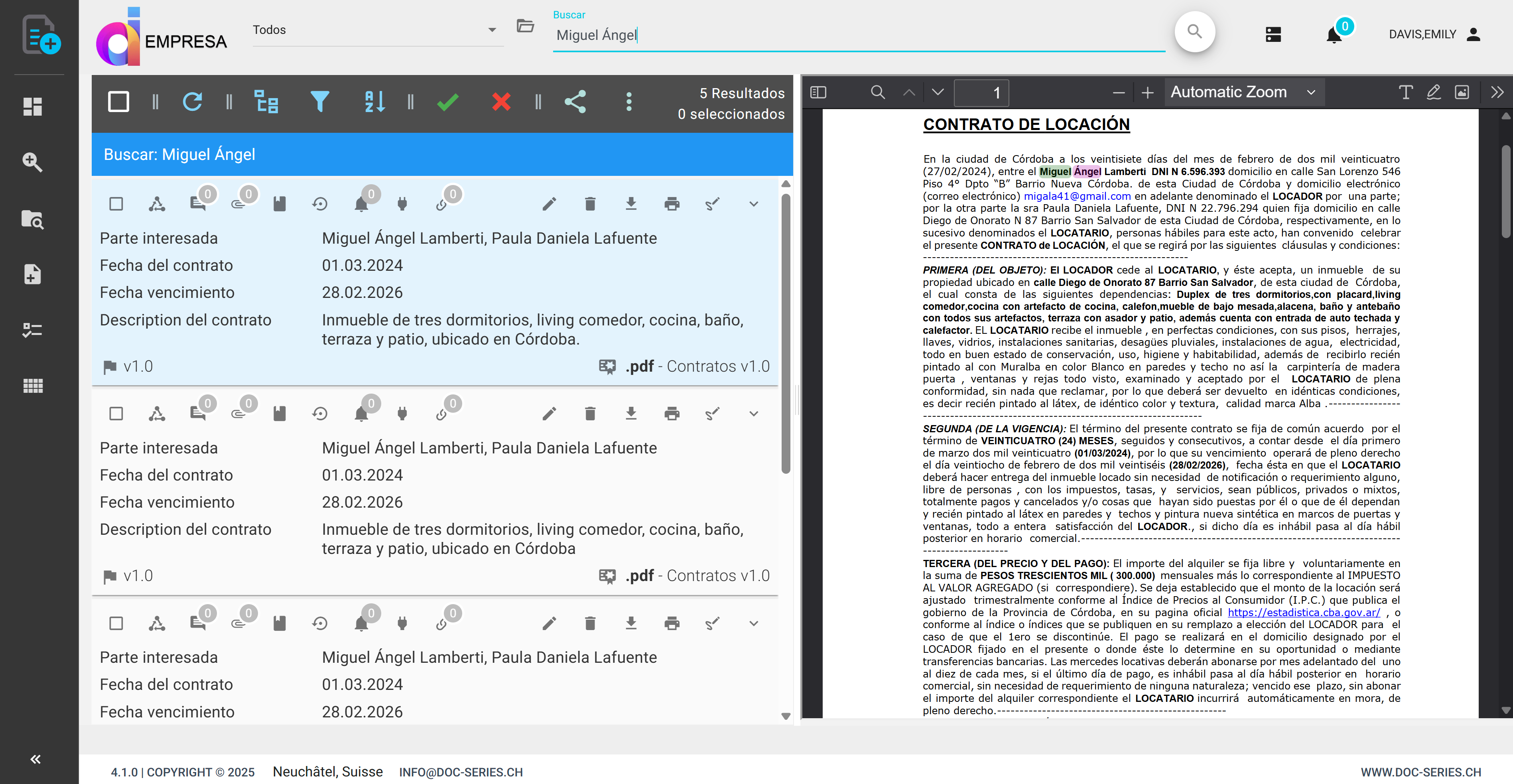Select the filter icon in the results toolbar
The image size is (1513, 784).
click(320, 101)
